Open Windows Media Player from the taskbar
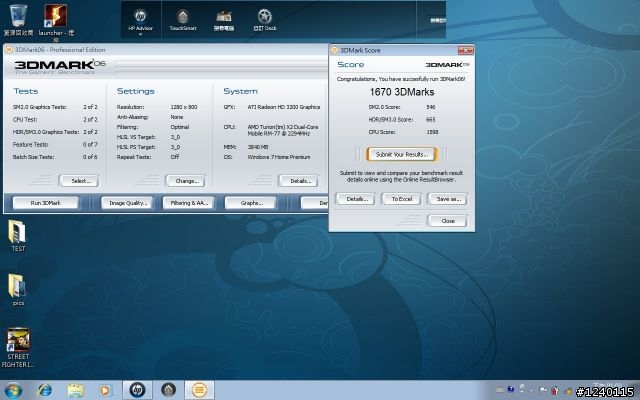Image resolution: width=640 pixels, height=400 pixels. pyautogui.click(x=105, y=391)
